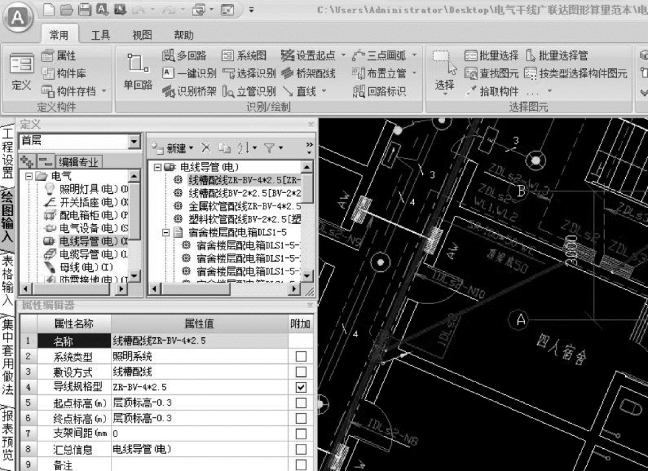This screenshot has width=648, height=471.
Task: Open the 首层 floor dropdown
Action: click(134, 142)
